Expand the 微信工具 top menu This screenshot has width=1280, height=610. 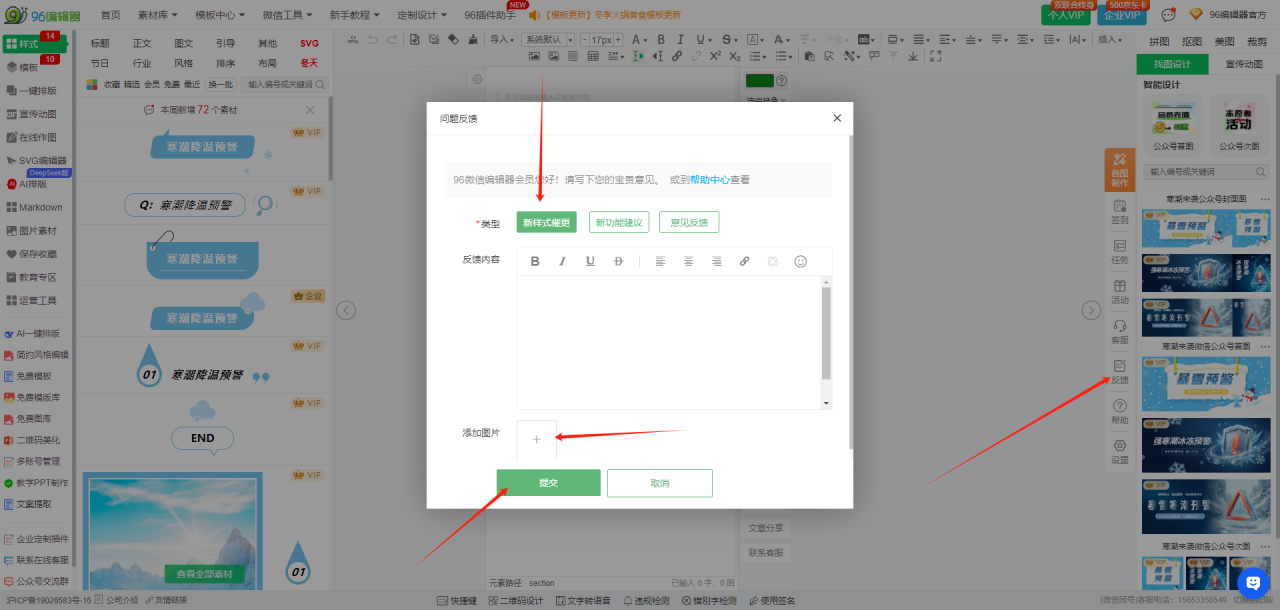[287, 15]
